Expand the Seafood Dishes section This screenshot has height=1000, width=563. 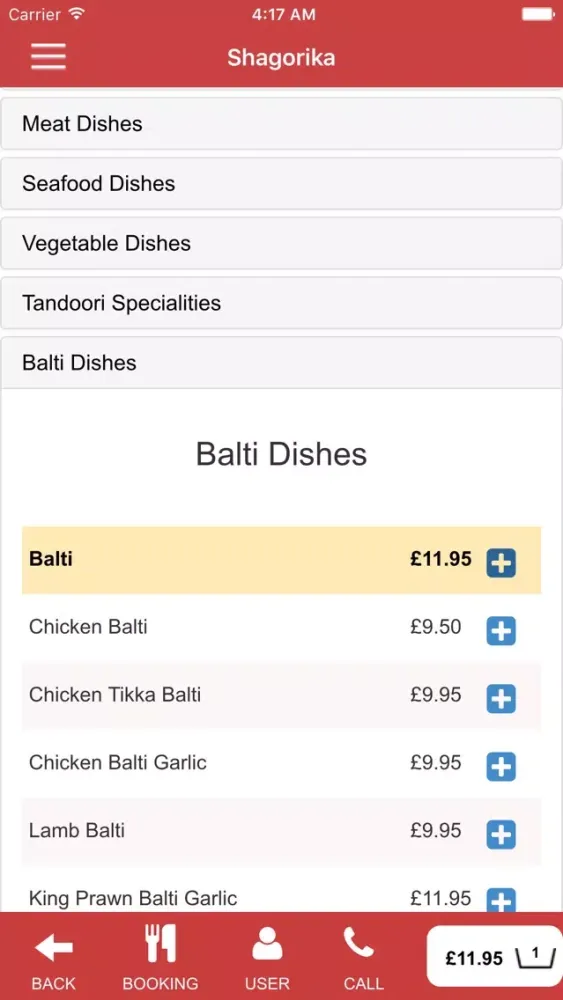coord(281,184)
